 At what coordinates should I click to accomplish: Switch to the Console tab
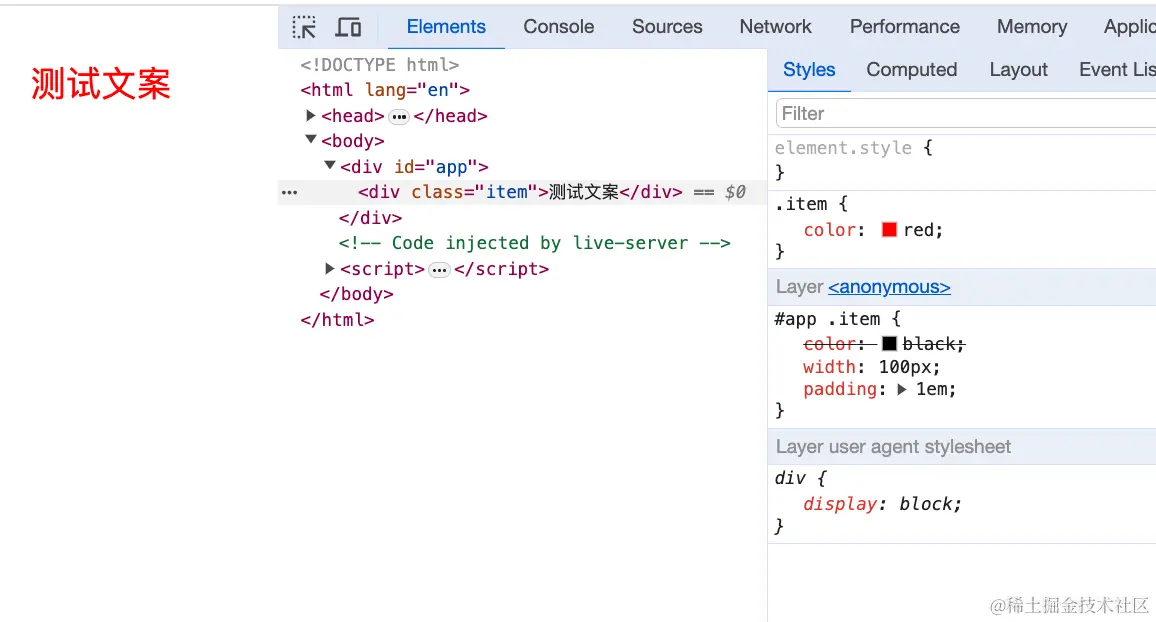(559, 27)
